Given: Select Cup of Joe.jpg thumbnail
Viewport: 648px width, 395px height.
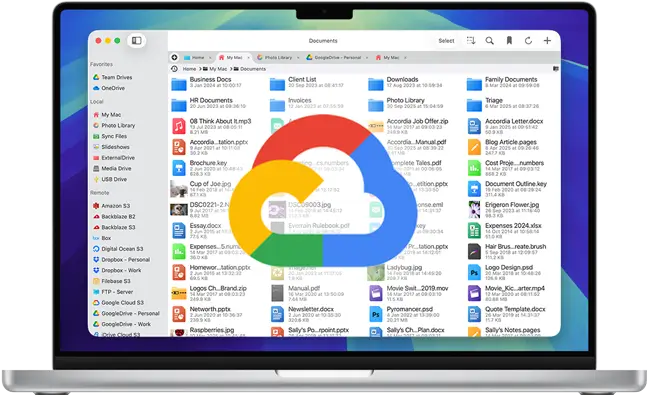Looking at the screenshot, I should pyautogui.click(x=179, y=188).
